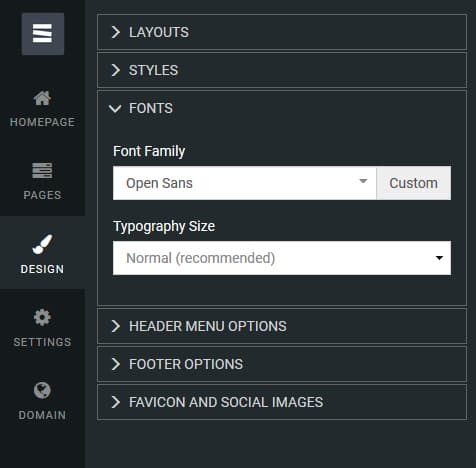The width and height of the screenshot is (476, 468).
Task: Go to the HOMEPAGE sidebar label
Action: [42, 122]
